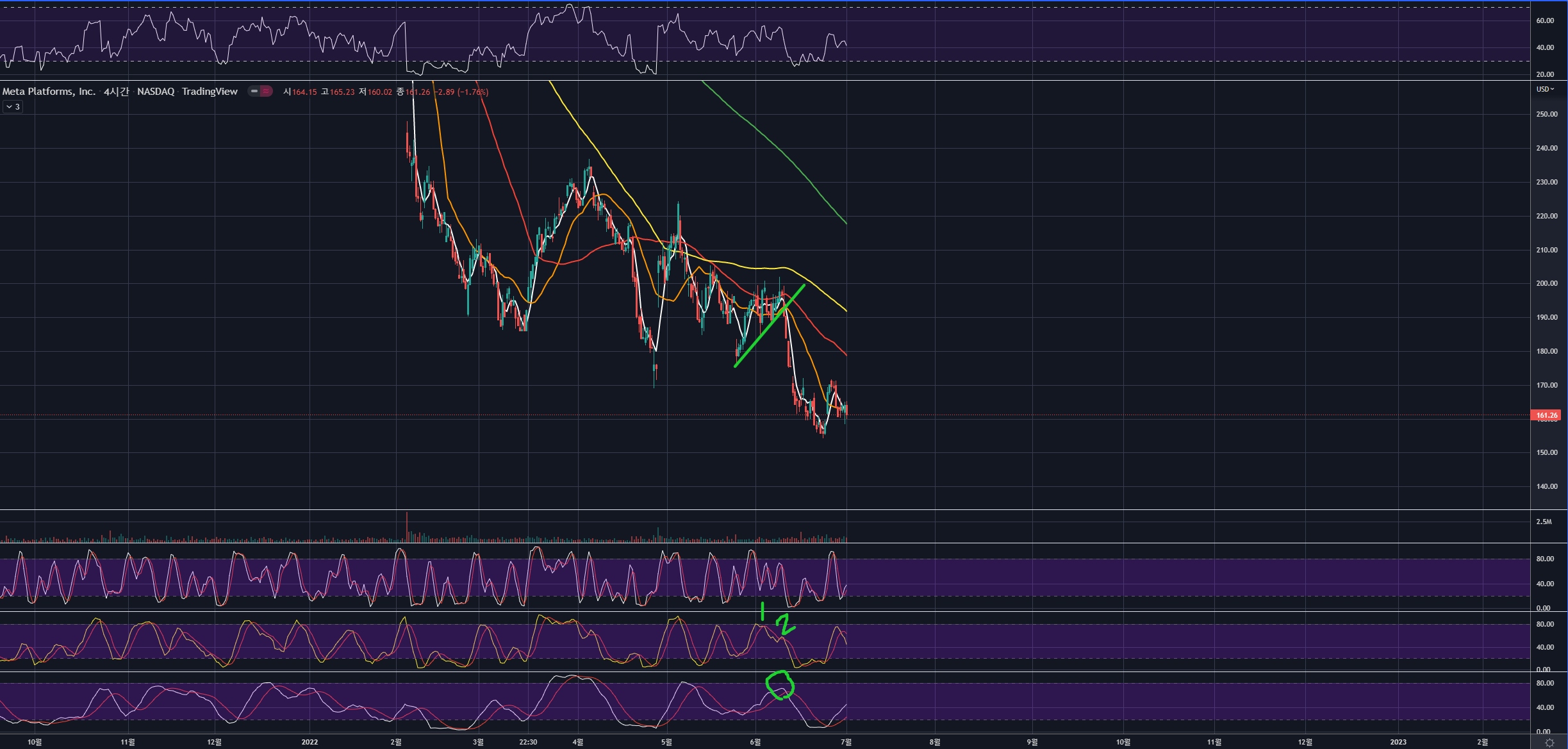The width and height of the screenshot is (1568, 749).
Task: Click the pink approximately-equal icon beside TradingView
Action: pyautogui.click(x=266, y=91)
